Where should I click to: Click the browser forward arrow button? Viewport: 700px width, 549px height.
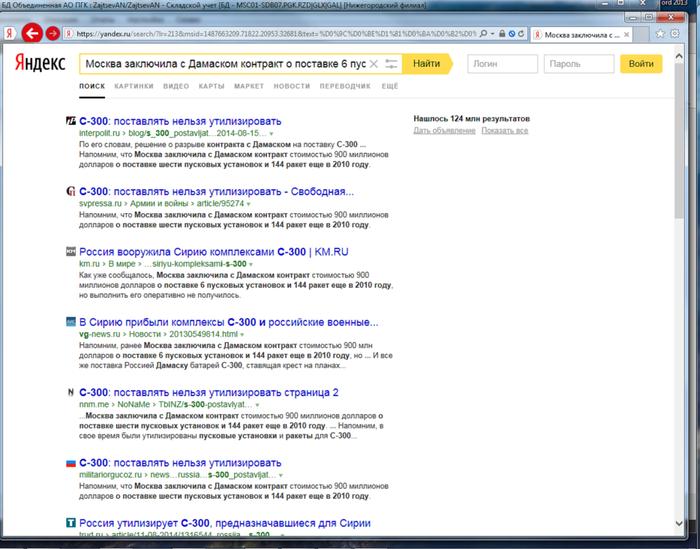(53, 33)
